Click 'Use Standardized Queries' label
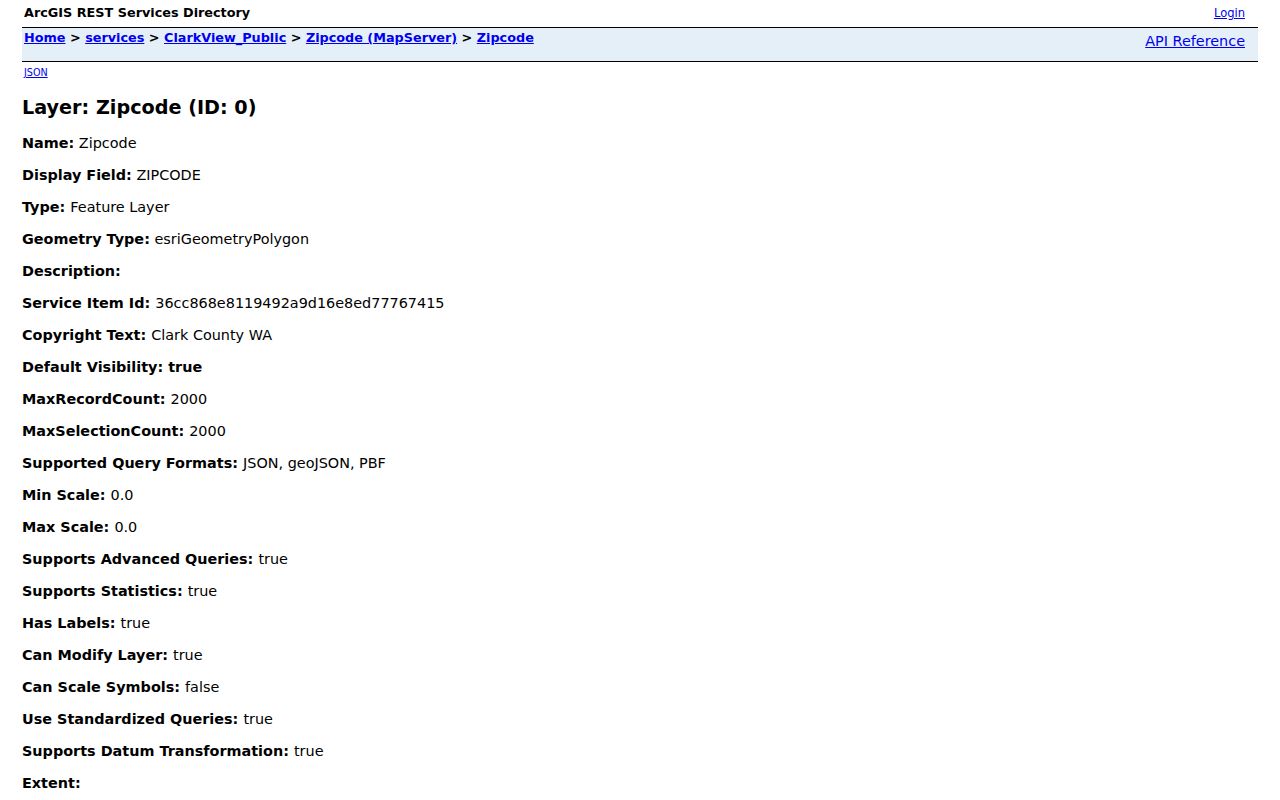This screenshot has width=1280, height=800. [130, 719]
